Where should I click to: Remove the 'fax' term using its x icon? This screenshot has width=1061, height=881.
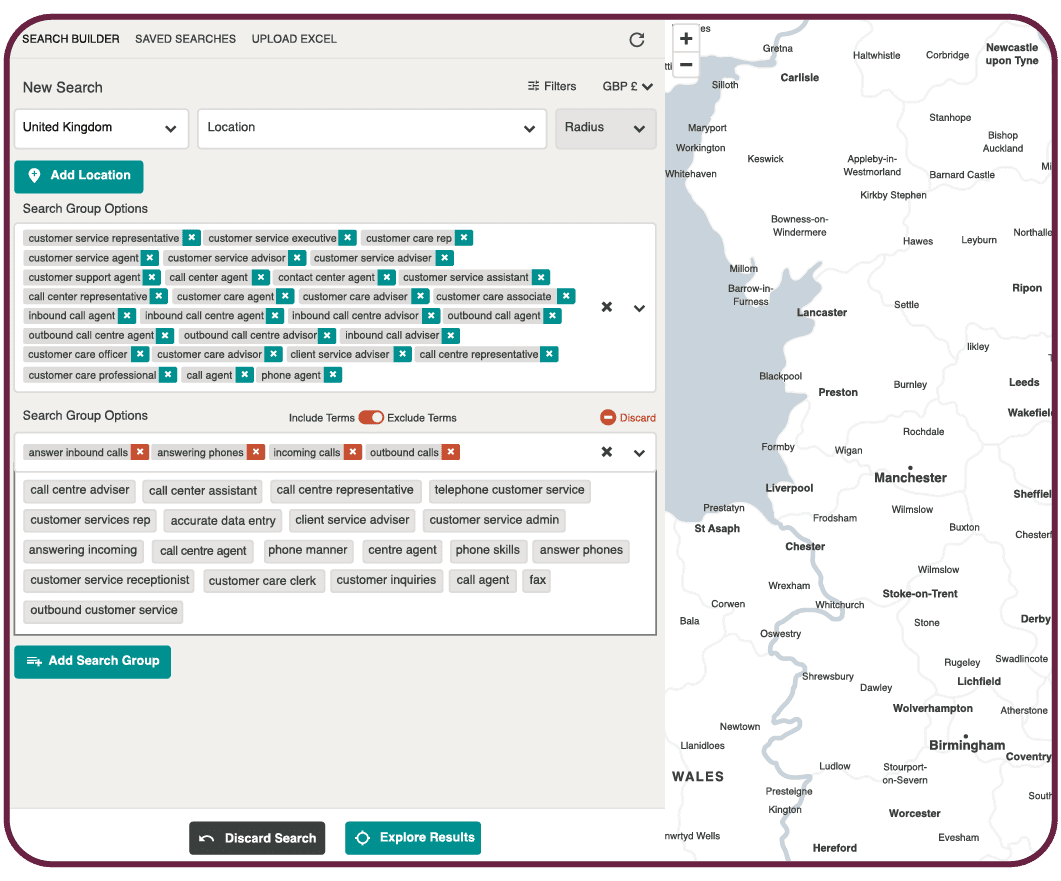536,580
